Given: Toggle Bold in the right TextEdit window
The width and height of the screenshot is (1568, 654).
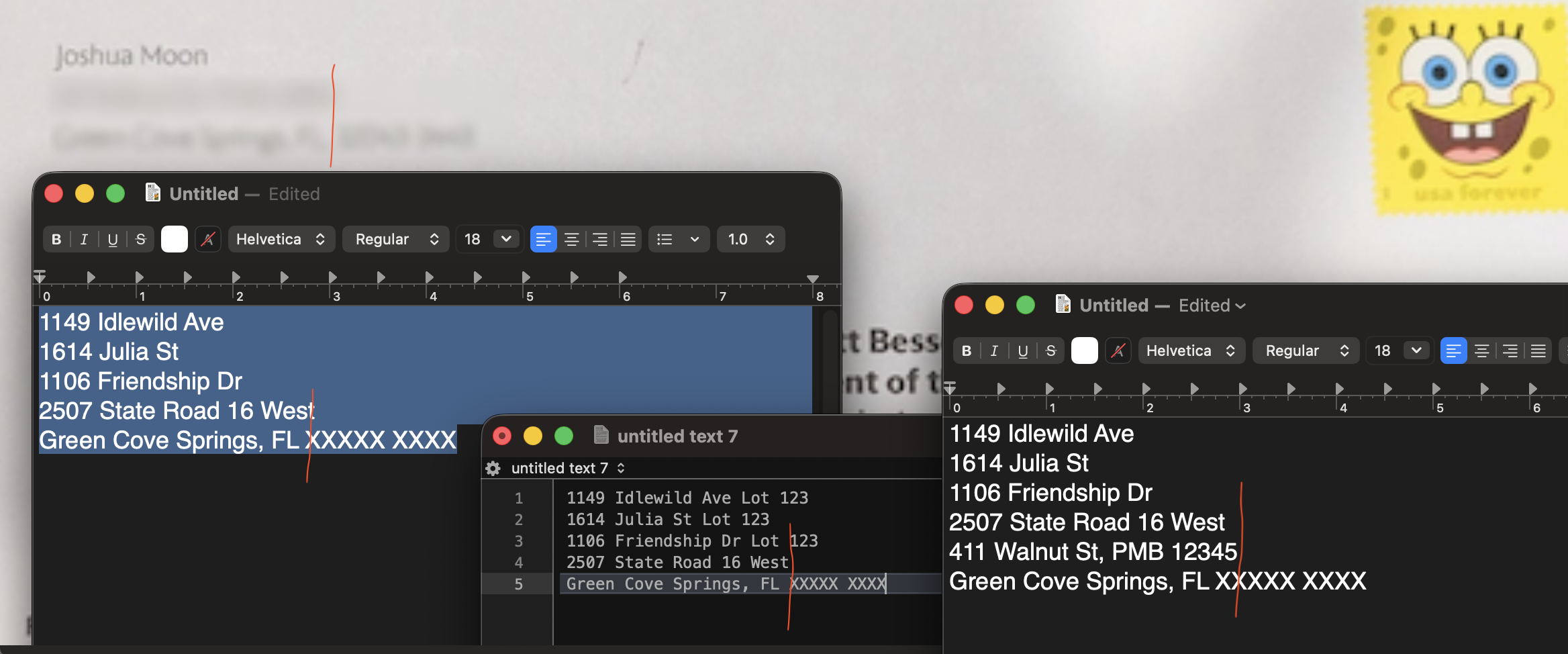Looking at the screenshot, I should click(x=967, y=351).
